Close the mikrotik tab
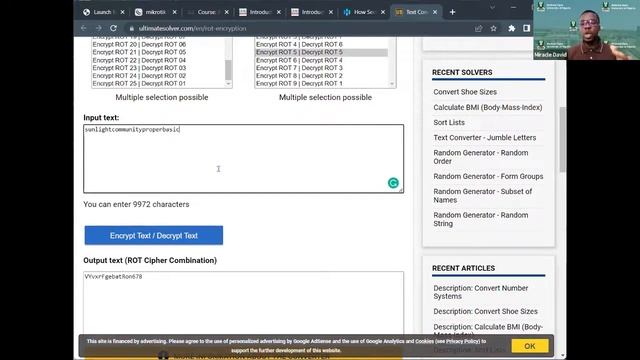The width and height of the screenshot is (640, 360). pos(175,12)
